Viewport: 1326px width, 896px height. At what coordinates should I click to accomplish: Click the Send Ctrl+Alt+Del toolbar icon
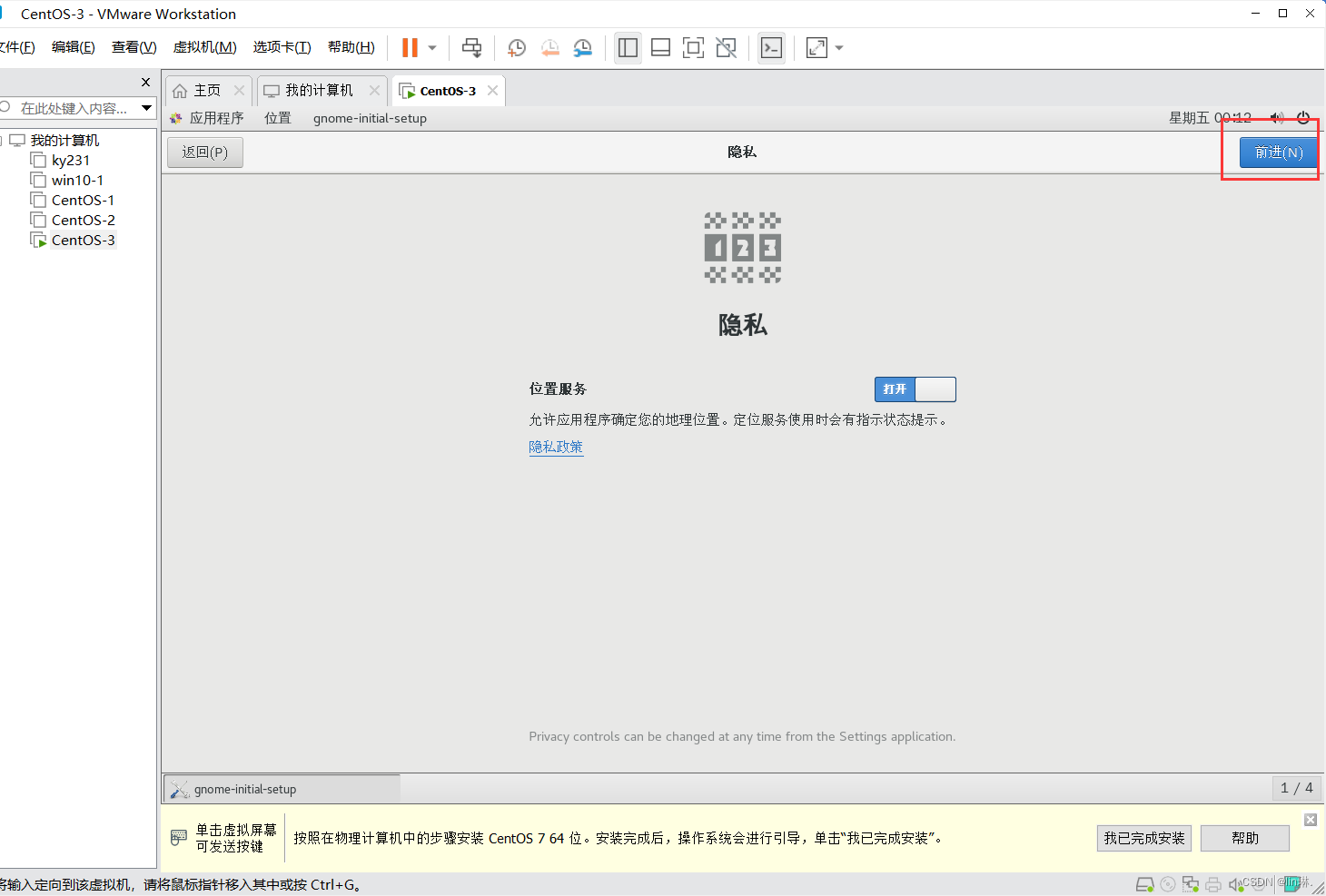472,48
